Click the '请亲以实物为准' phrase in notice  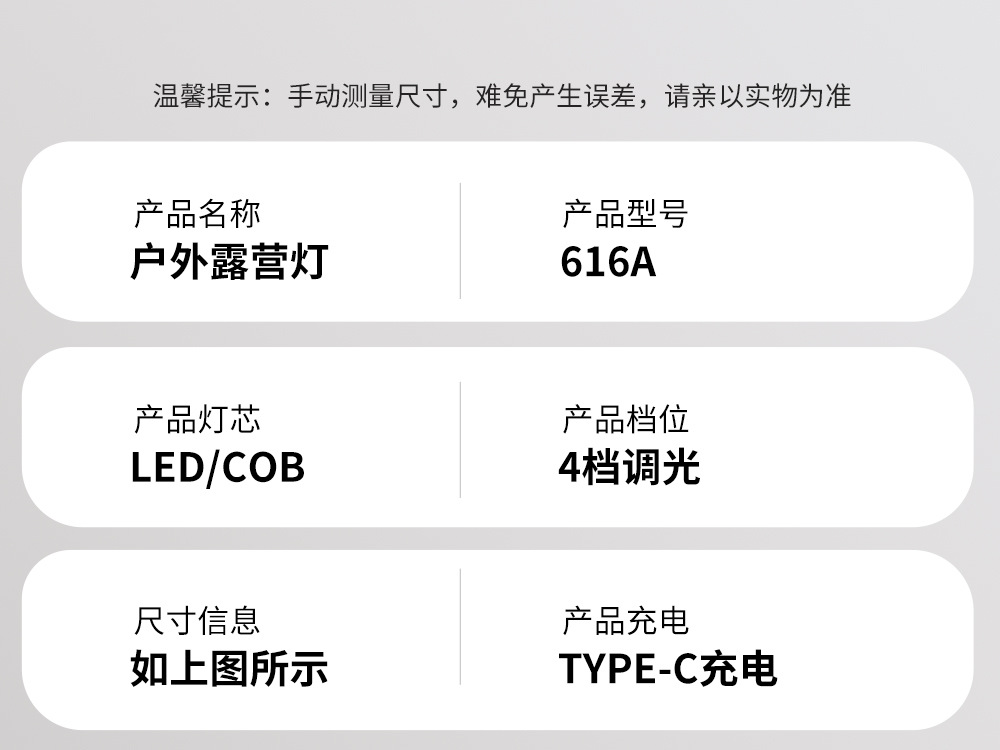pos(758,97)
